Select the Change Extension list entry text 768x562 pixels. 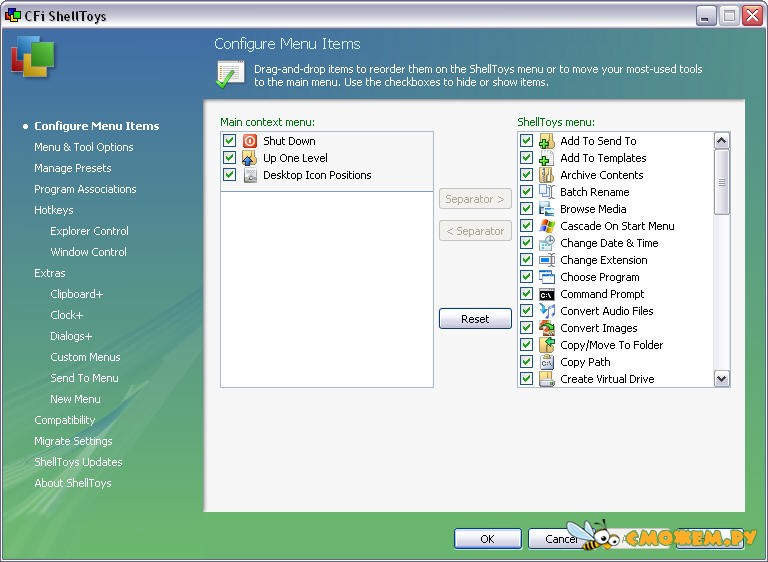click(x=604, y=260)
